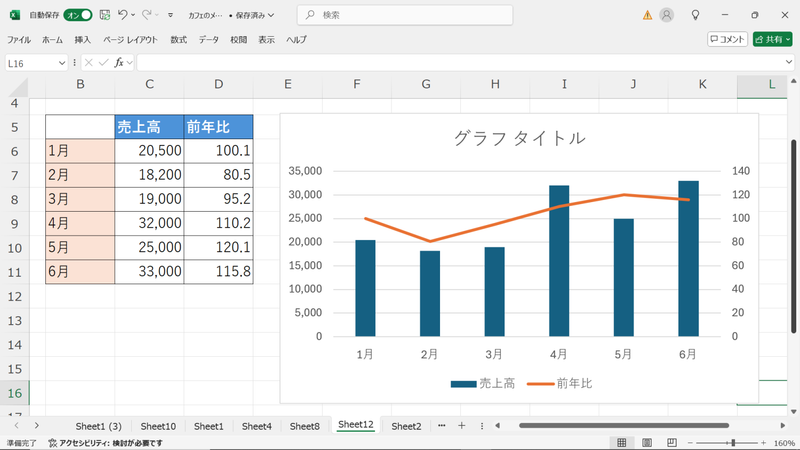This screenshot has height=450, width=800.
Task: Select the 数式 ribbon tab
Action: point(179,39)
